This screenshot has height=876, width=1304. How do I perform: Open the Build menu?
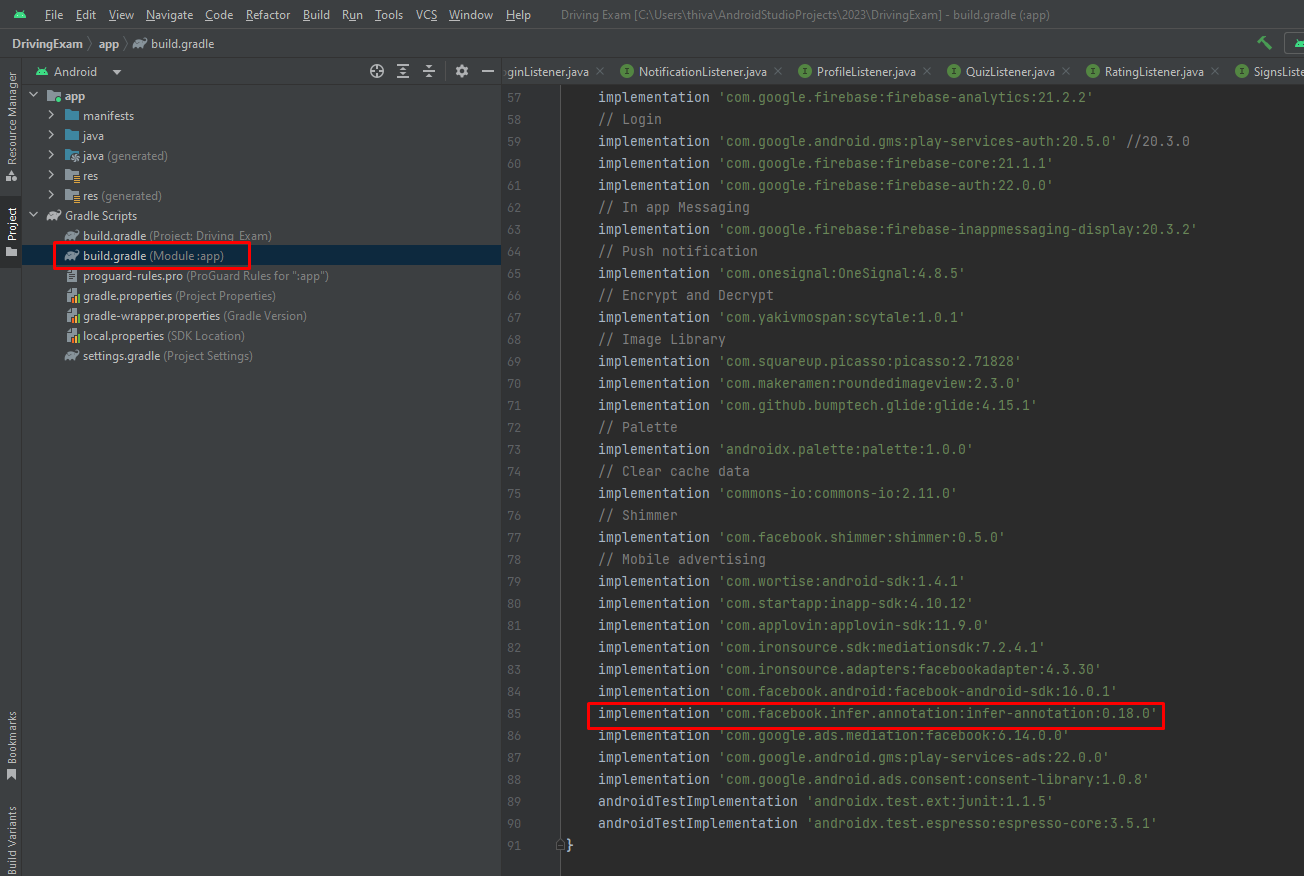[x=316, y=15]
